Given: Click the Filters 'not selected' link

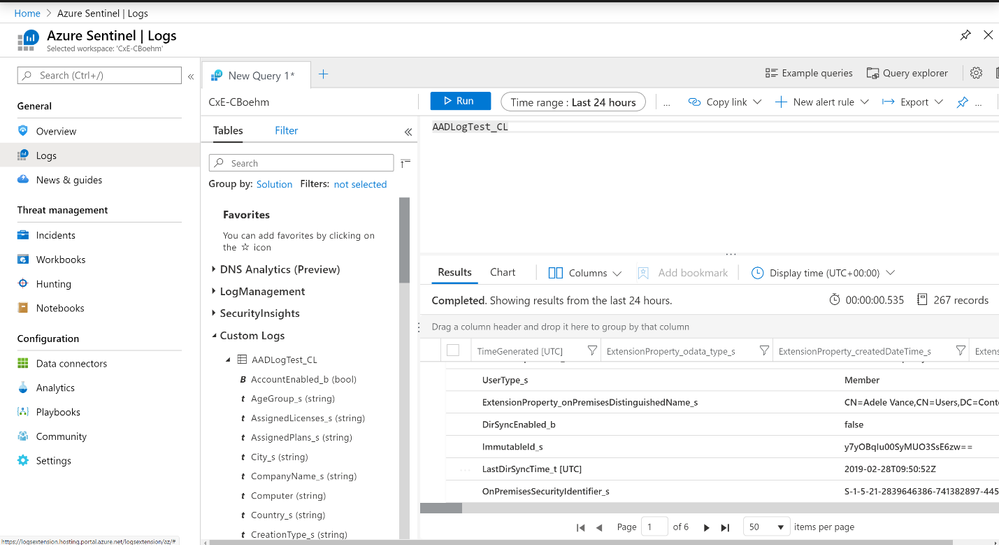Looking at the screenshot, I should pos(360,184).
